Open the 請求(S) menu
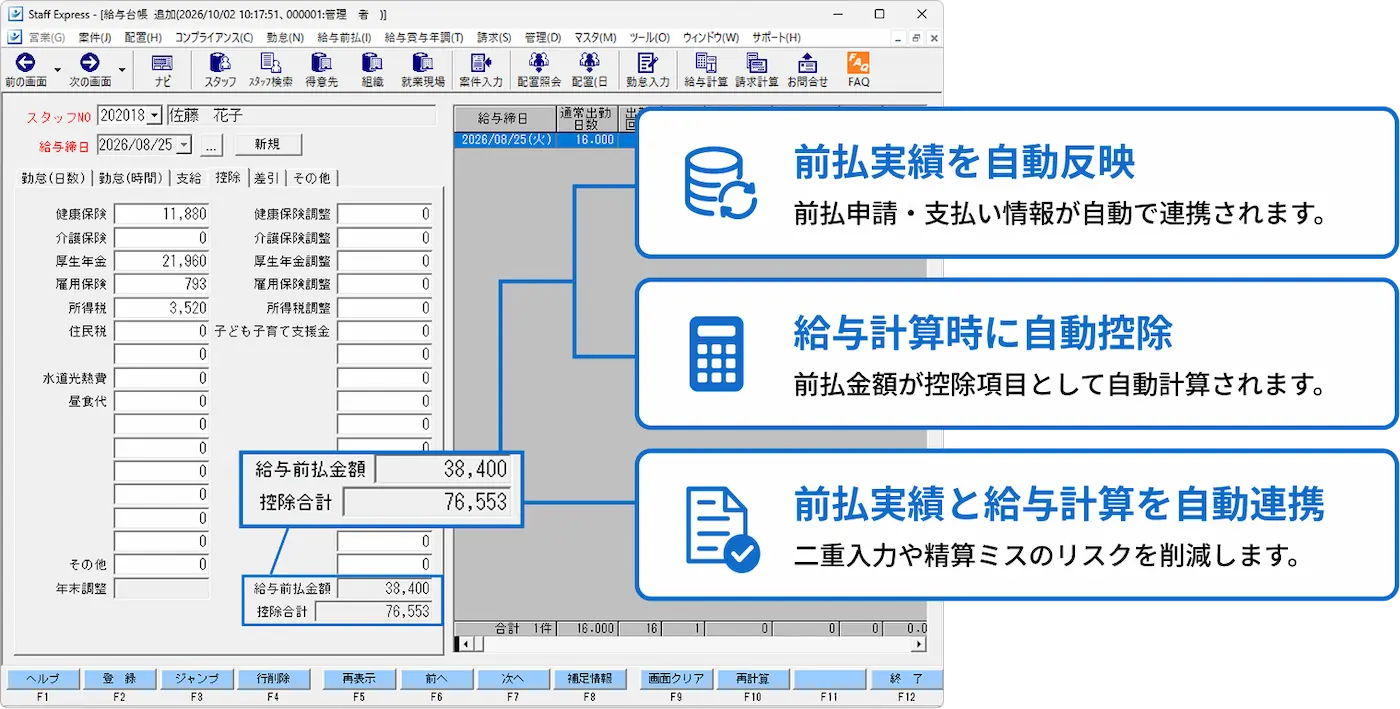Screen dimensions: 1400x709 click(494, 37)
